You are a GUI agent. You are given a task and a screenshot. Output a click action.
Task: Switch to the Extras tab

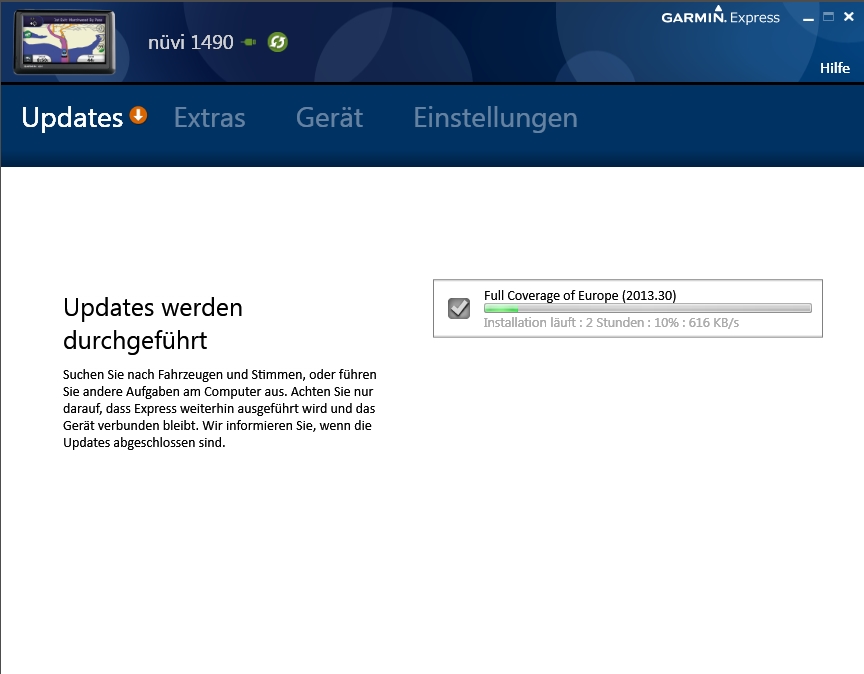tap(209, 118)
